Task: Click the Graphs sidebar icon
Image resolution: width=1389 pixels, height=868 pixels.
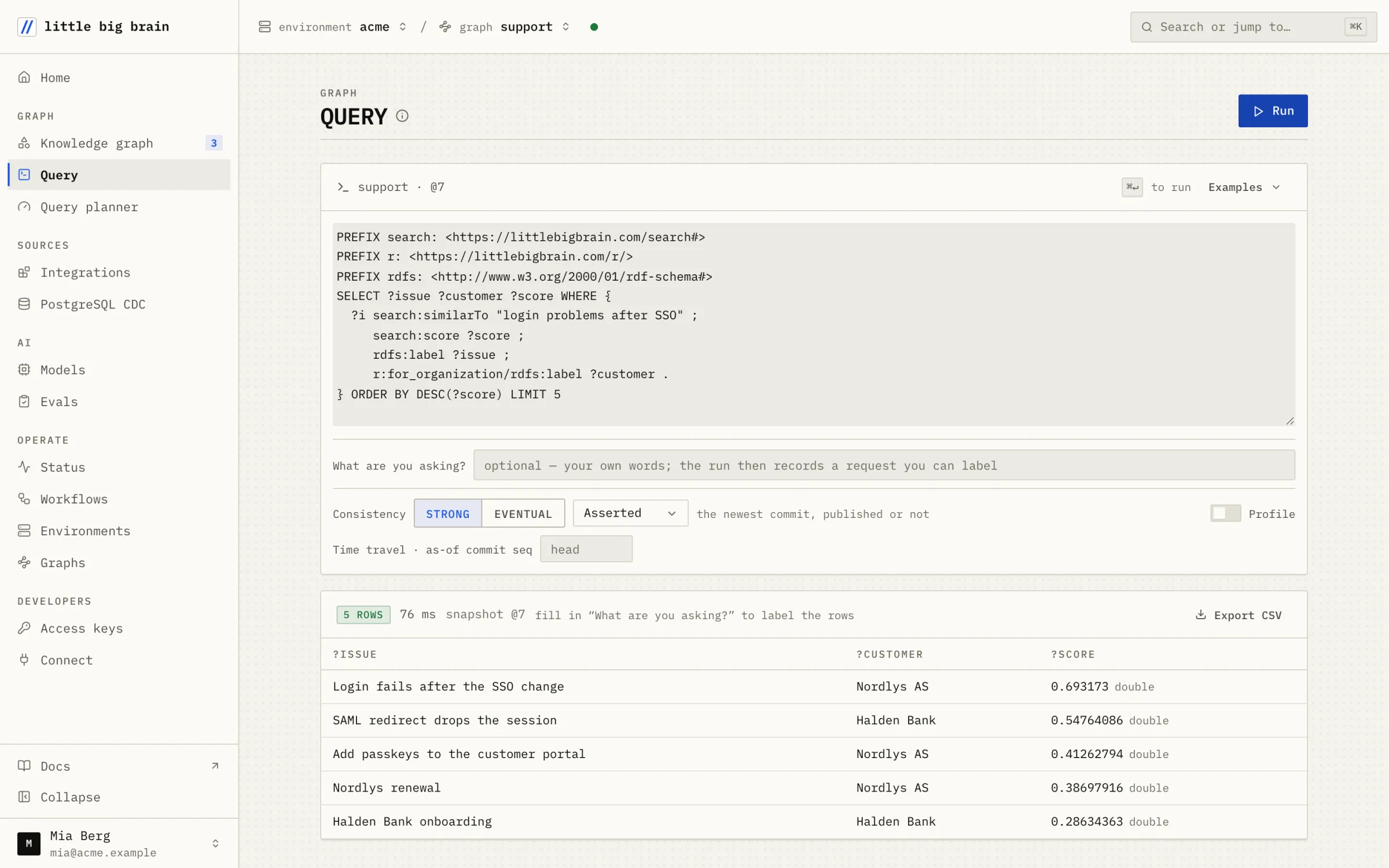Action: (24, 562)
